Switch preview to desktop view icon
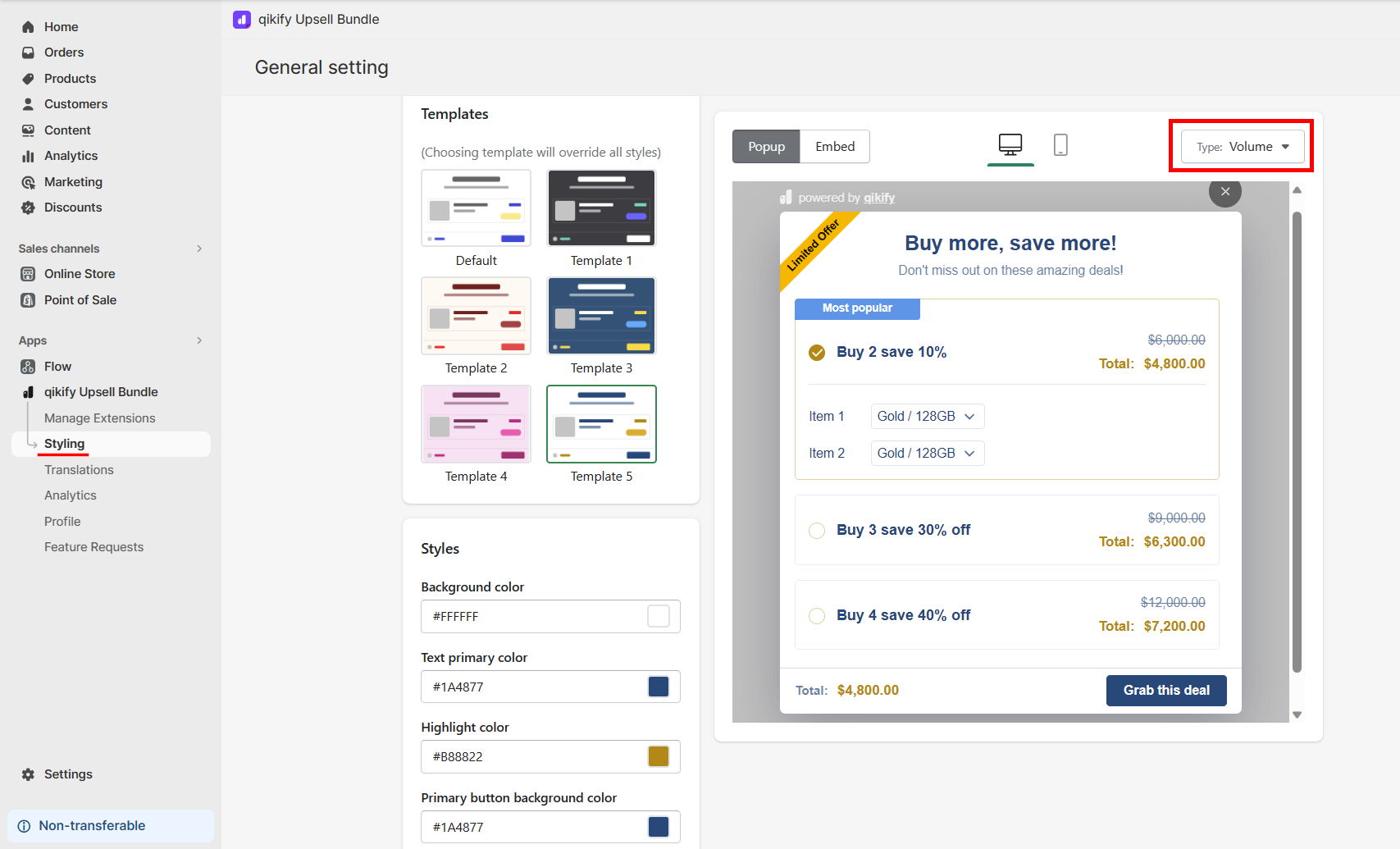Image resolution: width=1400 pixels, height=849 pixels. point(1010,145)
